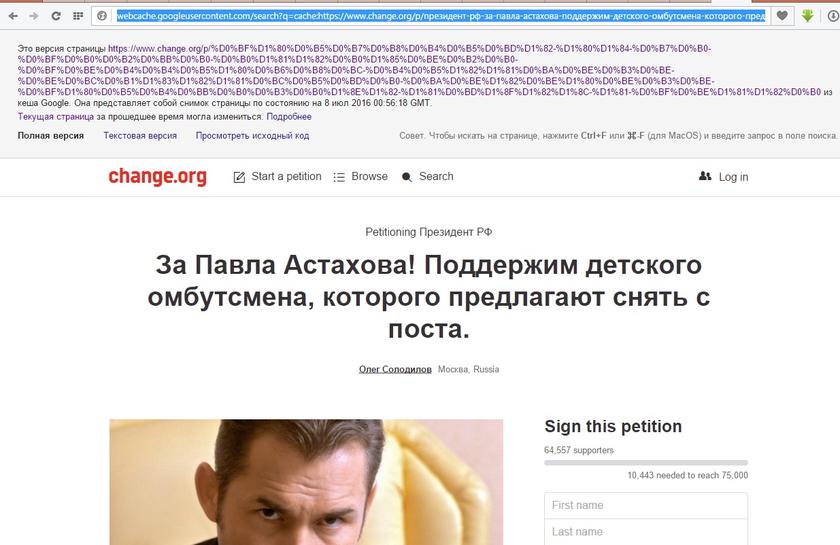Go back with the browser back arrow
The height and width of the screenshot is (545, 840).
coord(13,16)
